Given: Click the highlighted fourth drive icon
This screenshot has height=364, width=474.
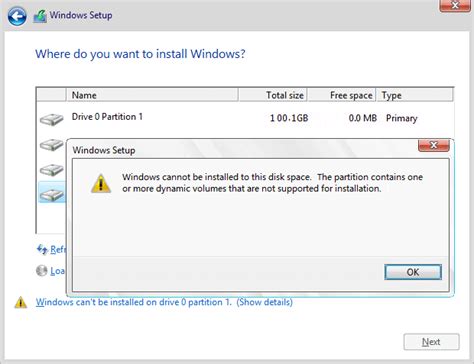Looking at the screenshot, I should pos(52,194).
